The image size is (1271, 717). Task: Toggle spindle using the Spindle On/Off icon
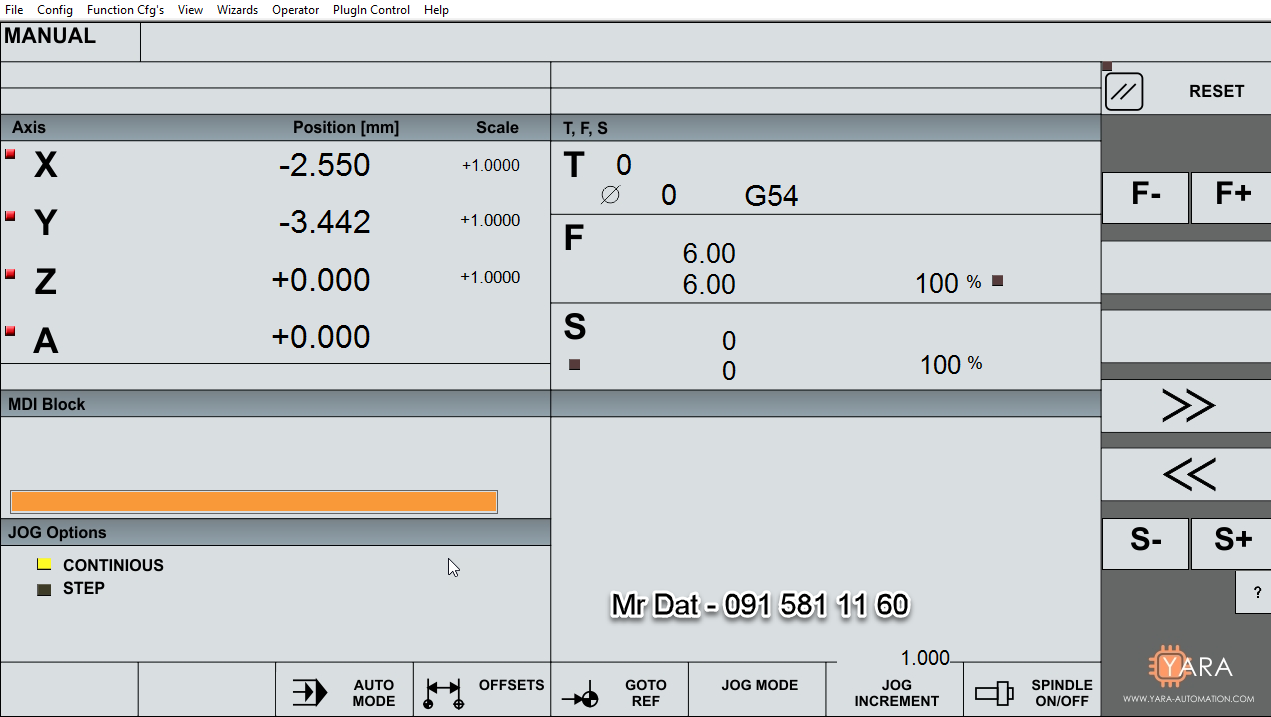[994, 692]
